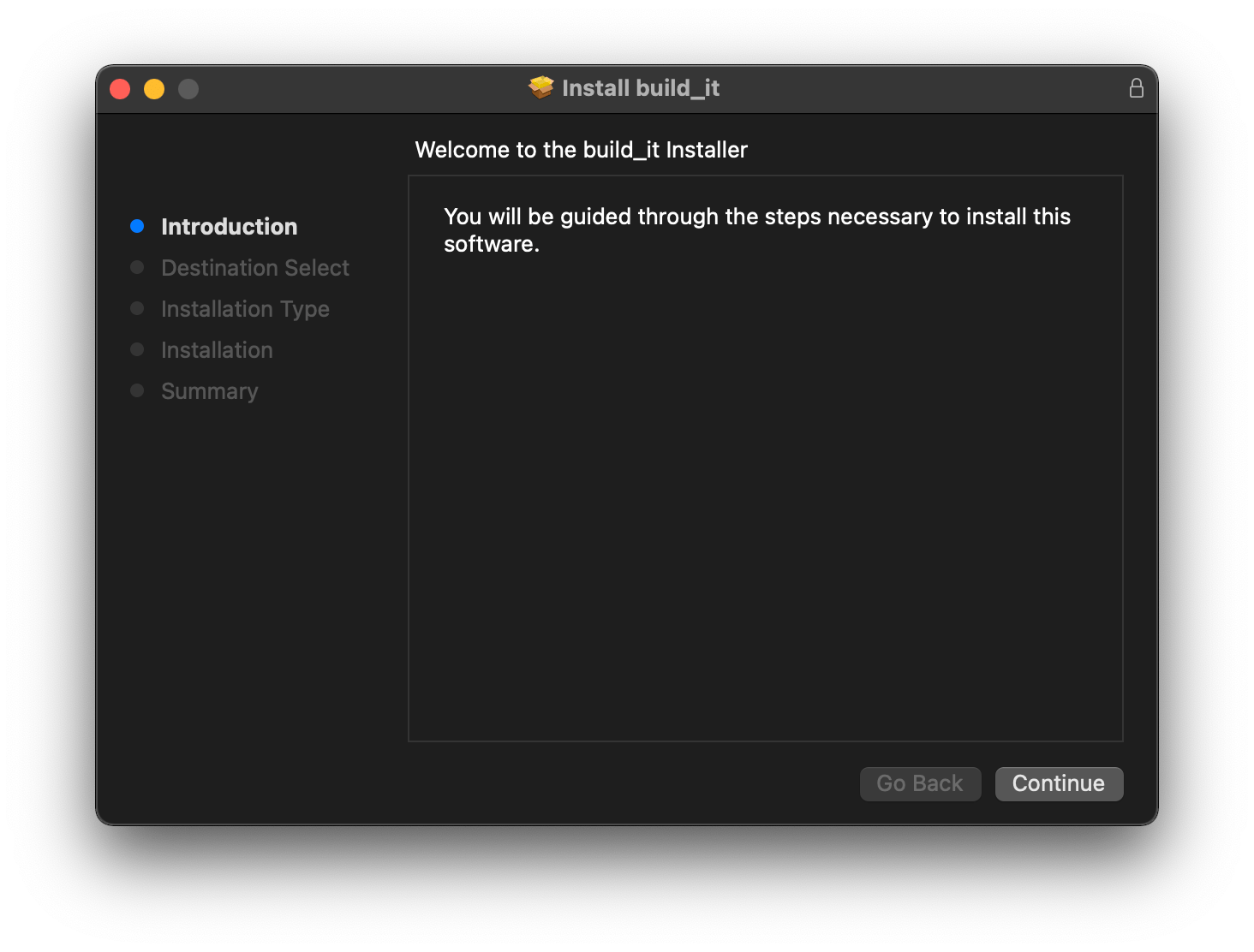The image size is (1254, 952).
Task: Click the Installation step bullet
Action: pyautogui.click(x=137, y=349)
